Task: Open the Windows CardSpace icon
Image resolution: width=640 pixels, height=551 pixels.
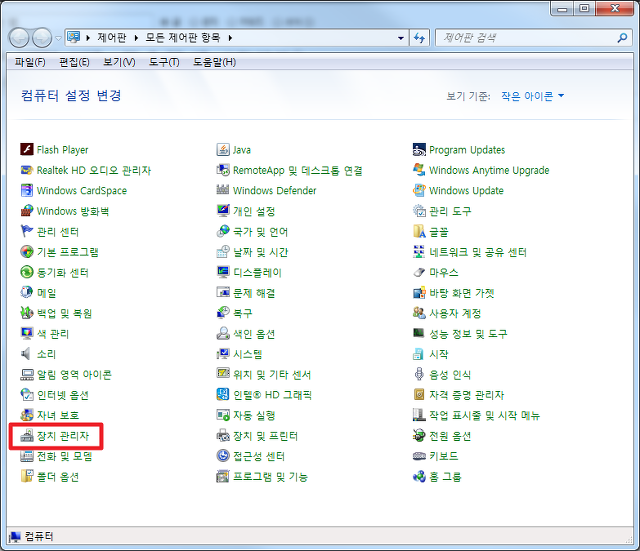Action: pos(27,190)
